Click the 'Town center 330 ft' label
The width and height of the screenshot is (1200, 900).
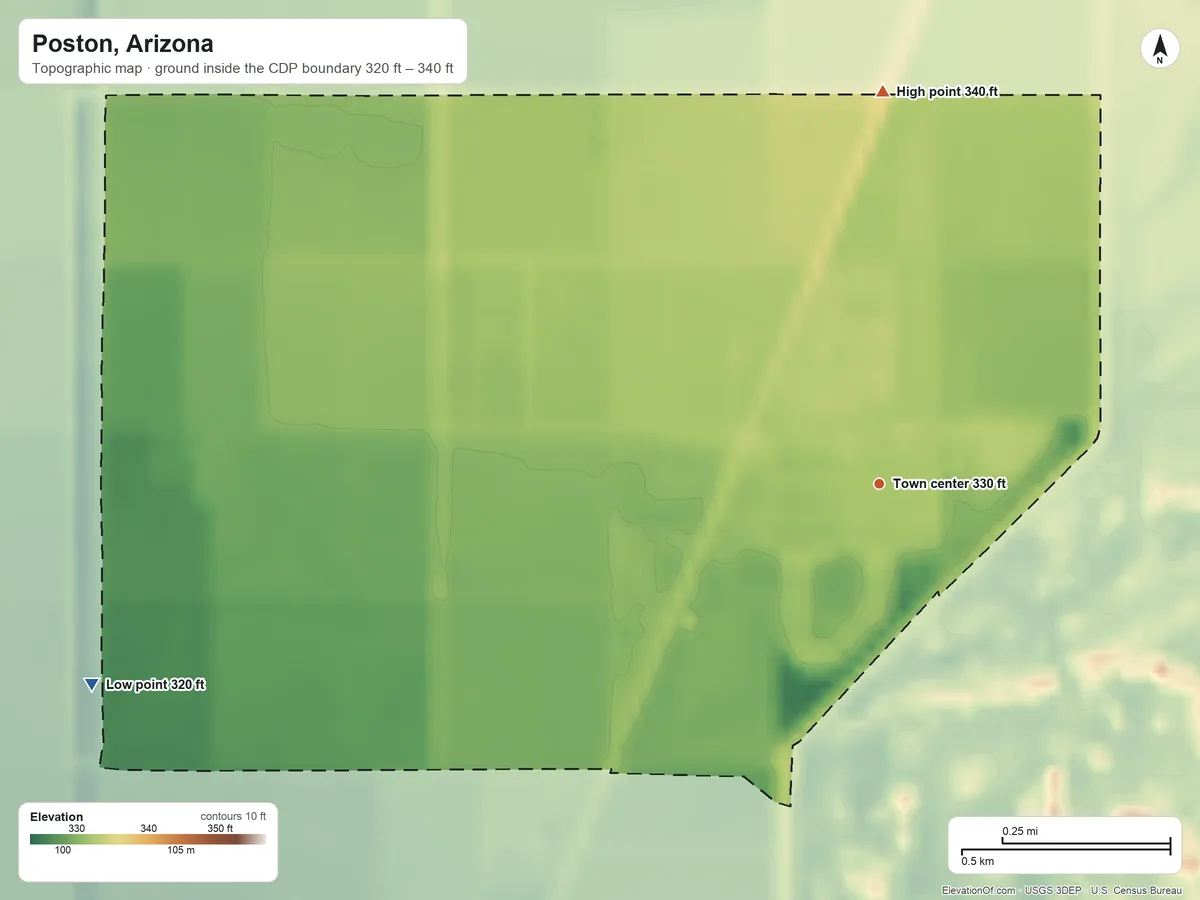point(949,484)
